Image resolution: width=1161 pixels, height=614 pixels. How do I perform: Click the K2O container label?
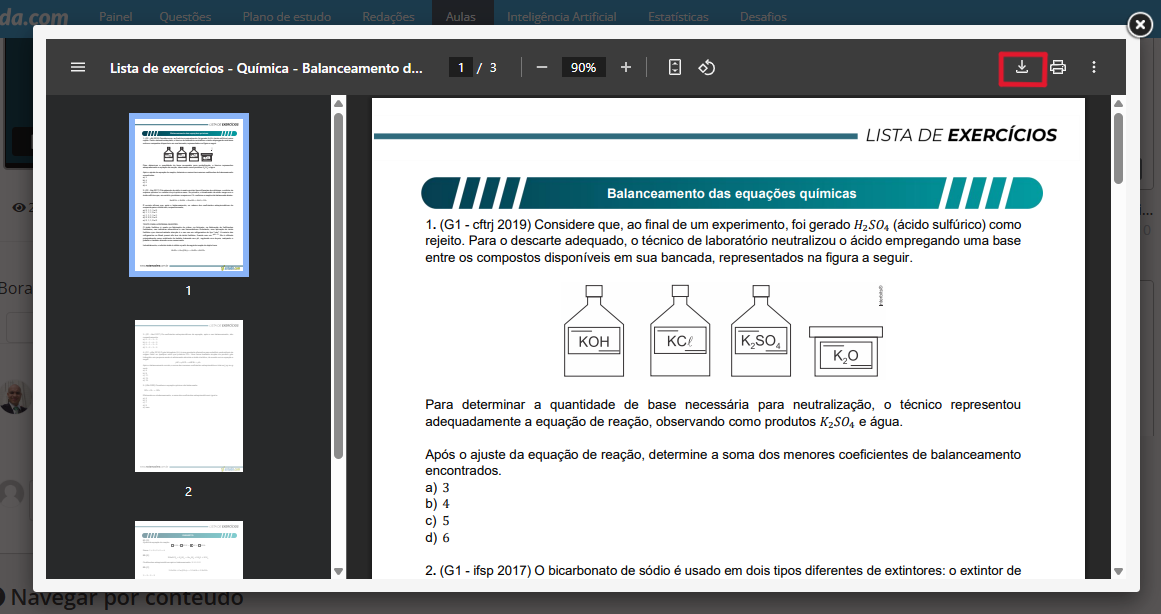tap(846, 356)
